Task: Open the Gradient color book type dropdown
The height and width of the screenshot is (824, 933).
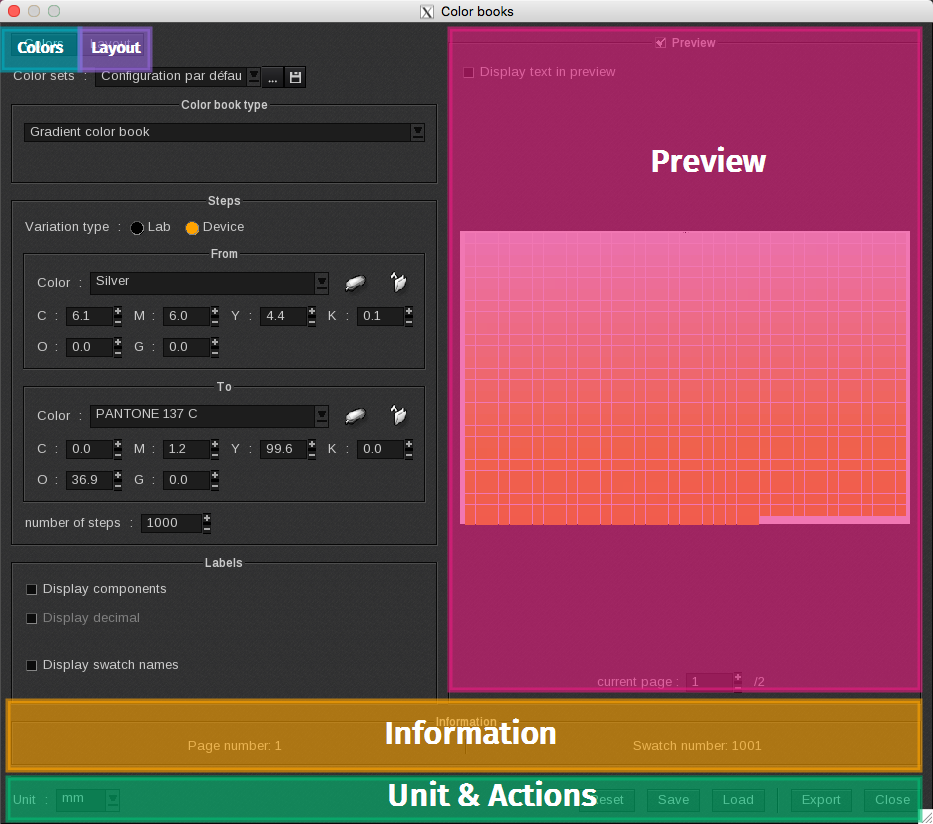Action: [x=418, y=131]
